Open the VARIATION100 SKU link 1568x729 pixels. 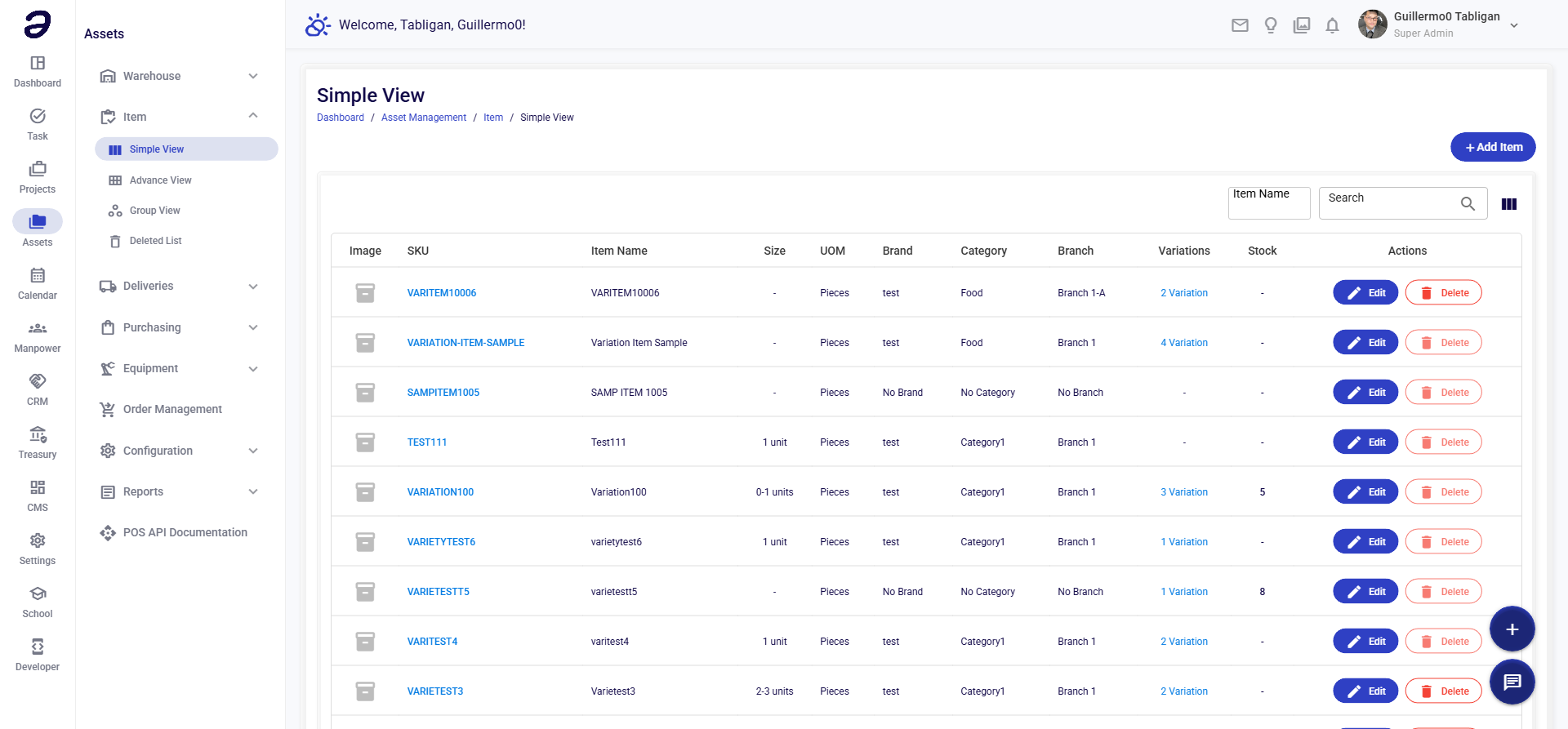point(440,492)
